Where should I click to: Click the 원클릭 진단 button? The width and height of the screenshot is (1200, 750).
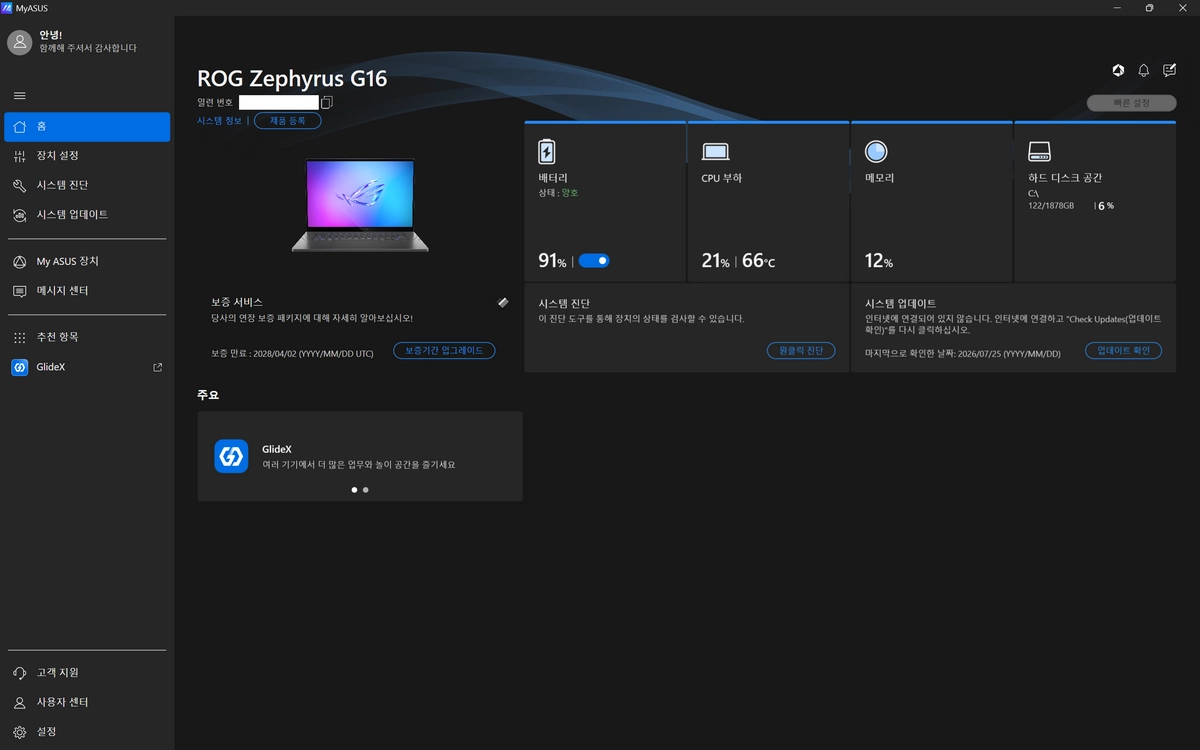point(801,351)
